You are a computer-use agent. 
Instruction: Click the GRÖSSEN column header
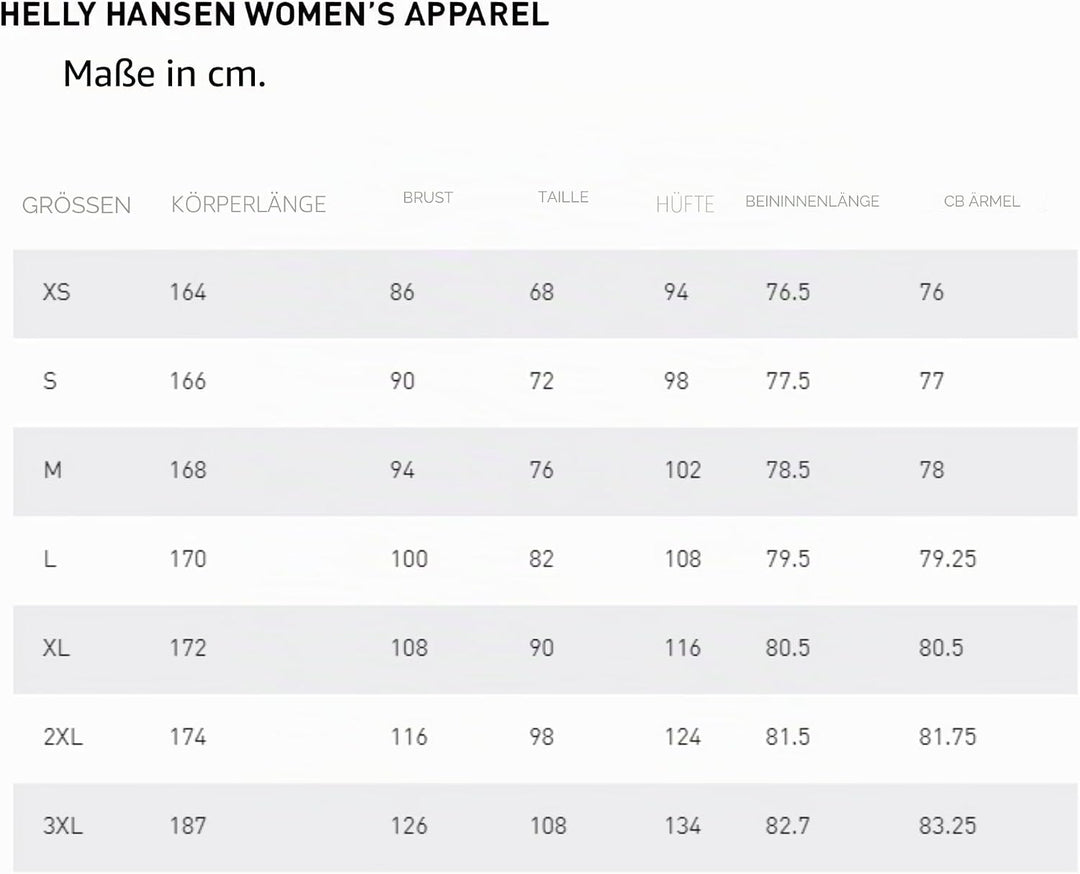coord(76,205)
